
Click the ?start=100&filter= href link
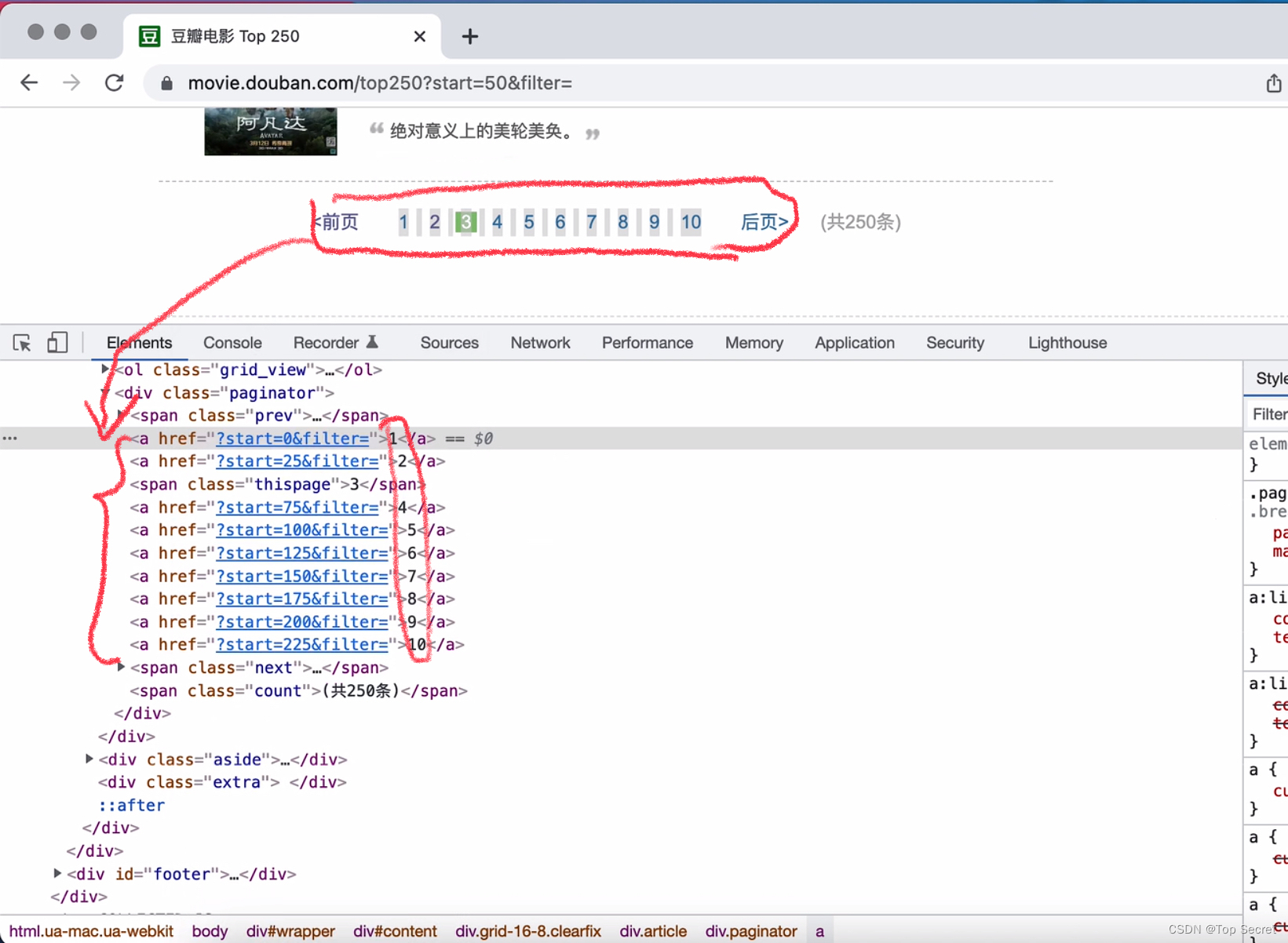point(302,530)
